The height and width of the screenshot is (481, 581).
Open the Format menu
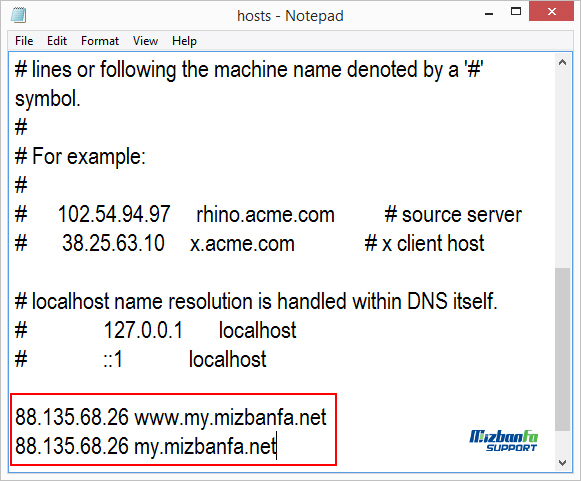(x=100, y=41)
